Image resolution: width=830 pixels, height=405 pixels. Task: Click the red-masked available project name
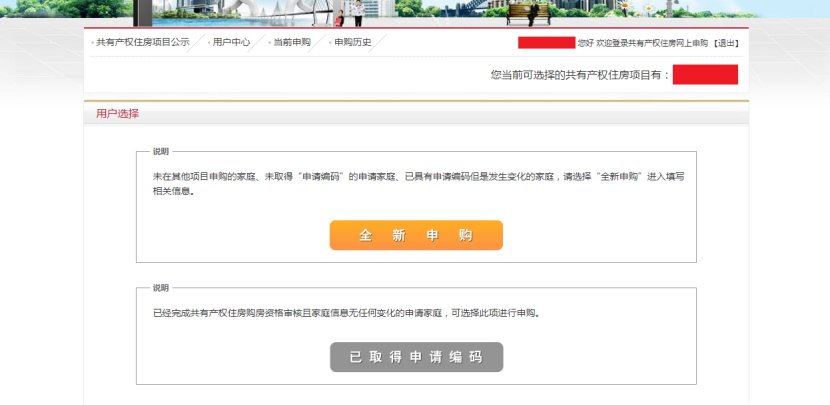click(705, 74)
